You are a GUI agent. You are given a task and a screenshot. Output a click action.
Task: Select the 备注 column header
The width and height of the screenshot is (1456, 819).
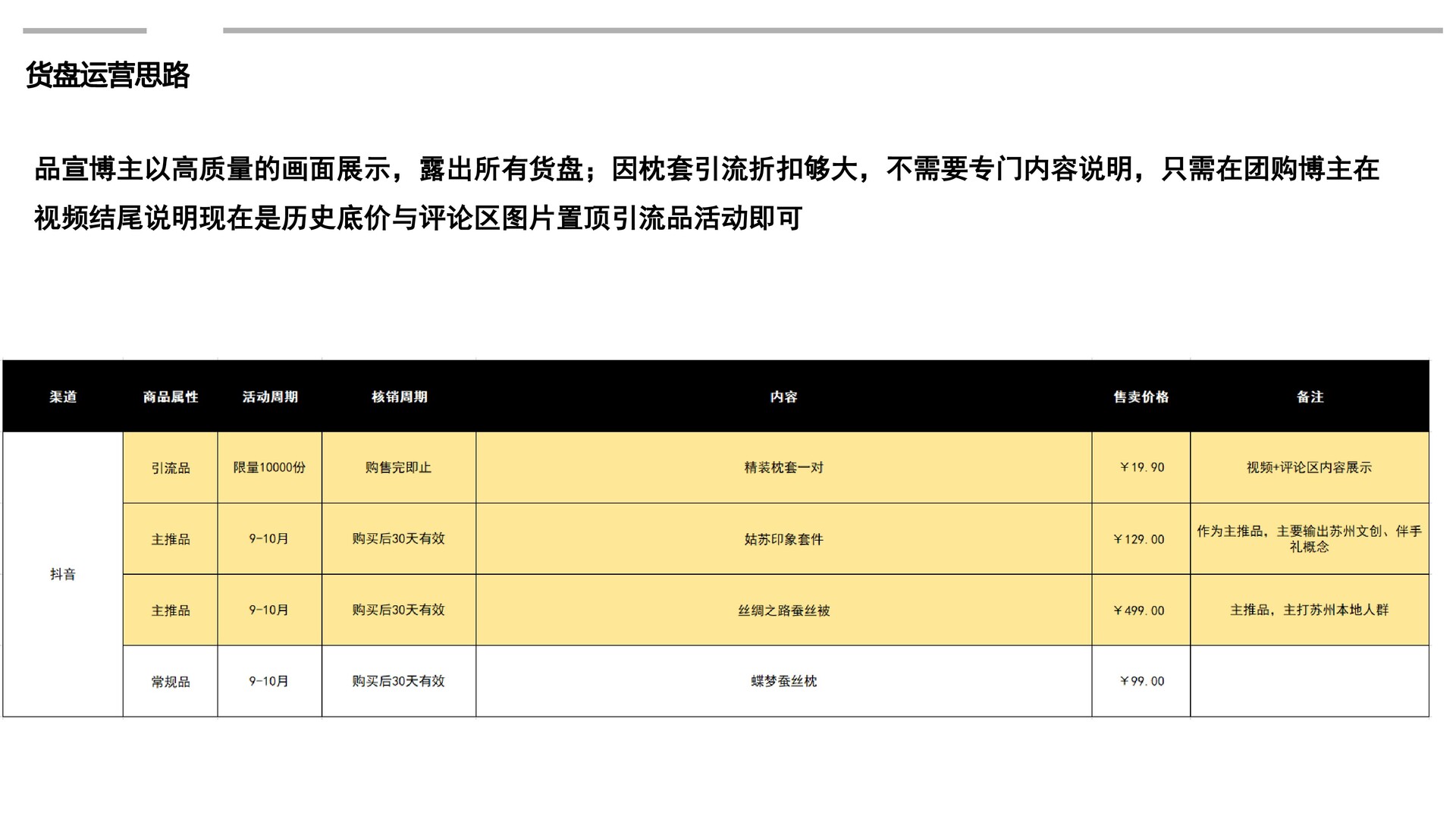point(1310,397)
